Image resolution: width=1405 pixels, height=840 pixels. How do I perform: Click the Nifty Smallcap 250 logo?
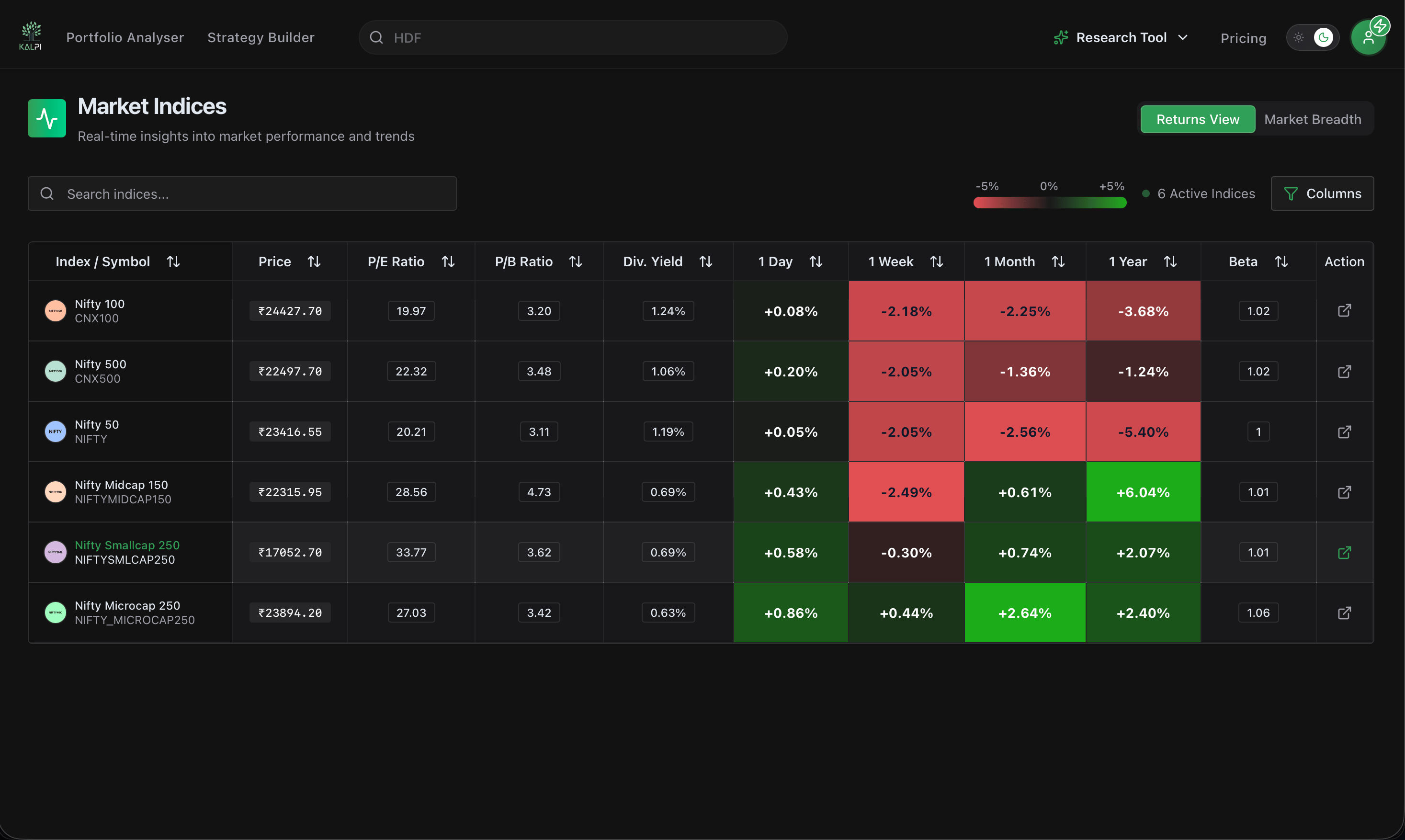56,552
